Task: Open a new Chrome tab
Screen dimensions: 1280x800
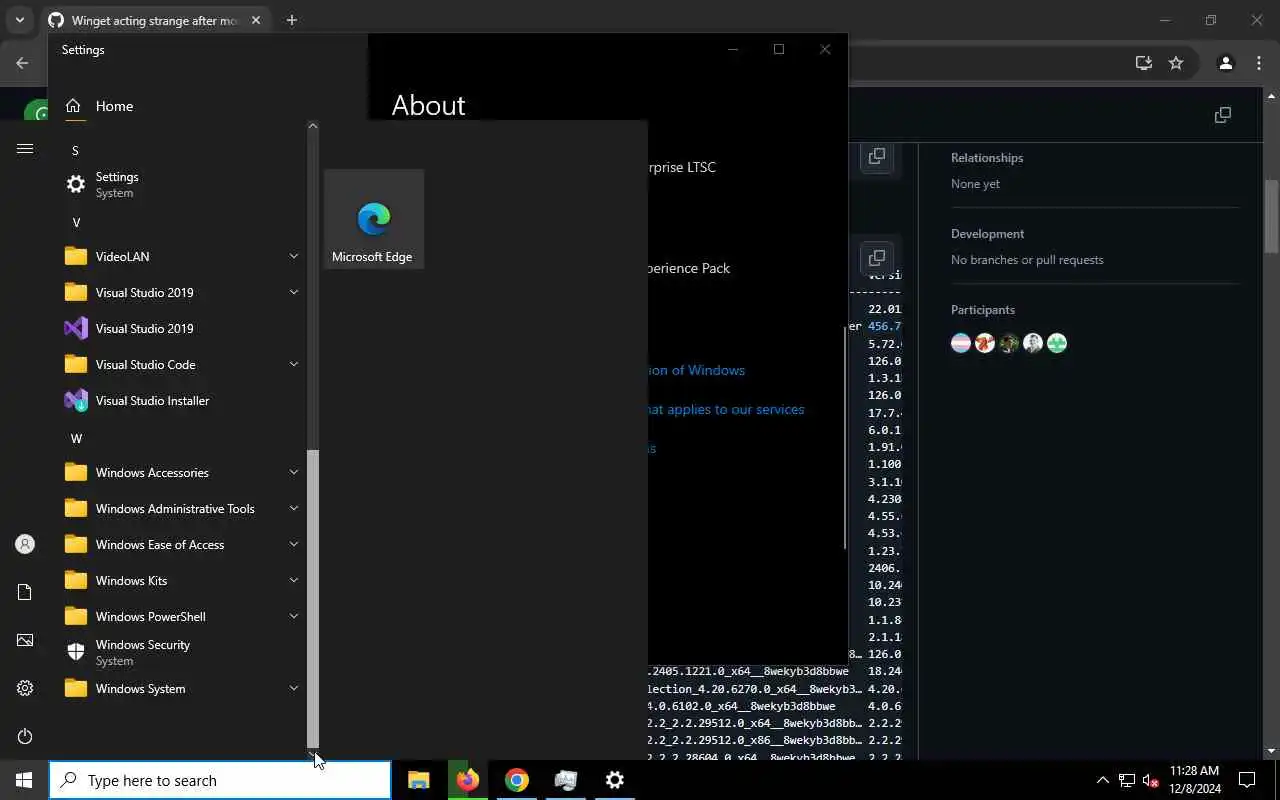Action: 292,20
